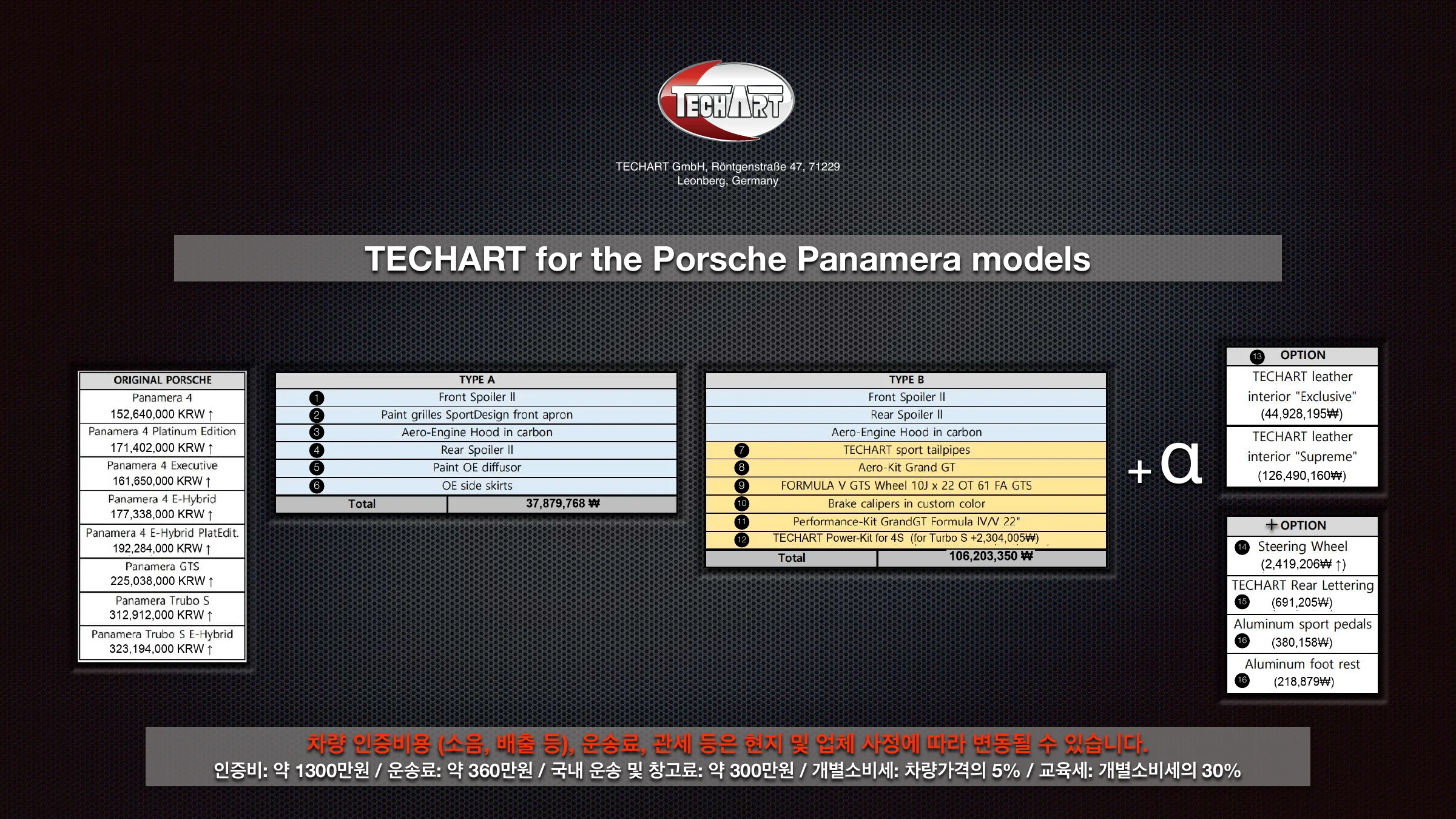The height and width of the screenshot is (819, 1456).
Task: Select Panamera 4 Platinum Edition entry
Action: 162,439
